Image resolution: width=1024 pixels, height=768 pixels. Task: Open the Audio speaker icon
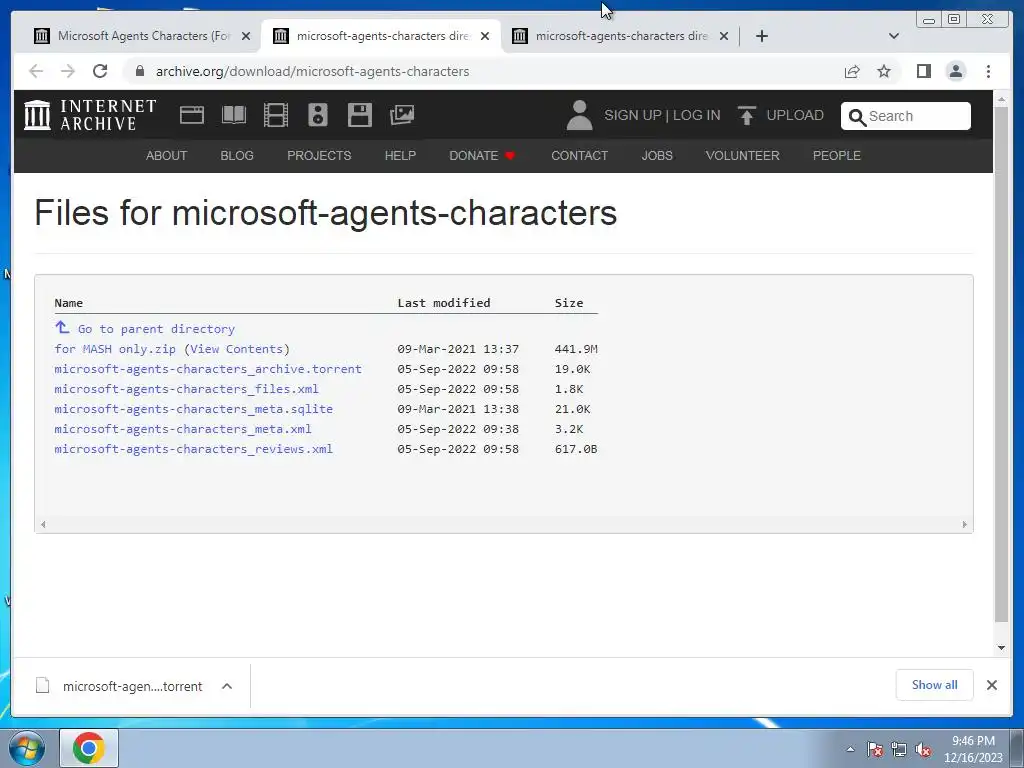[318, 115]
